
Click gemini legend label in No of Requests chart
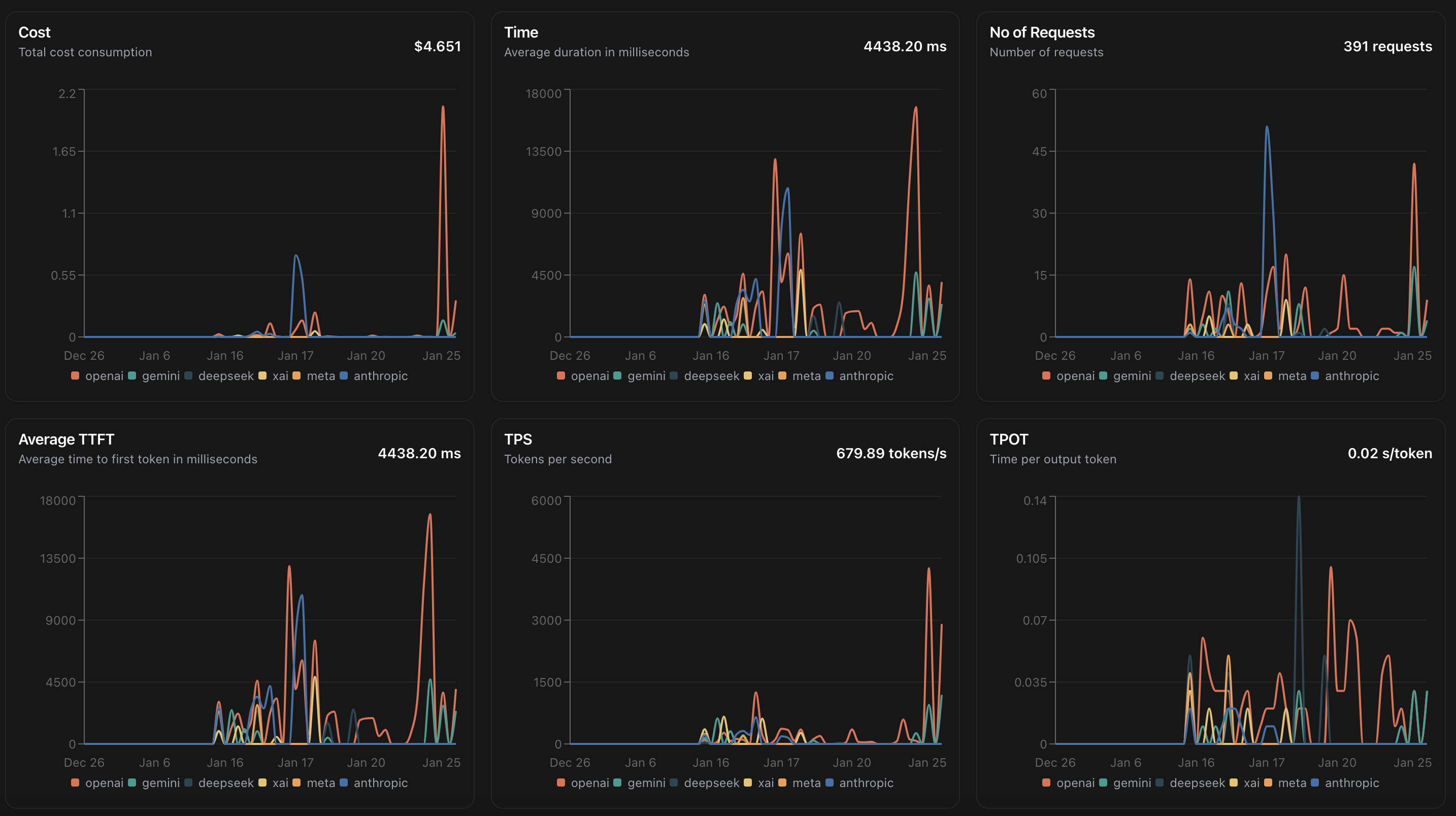(x=1132, y=376)
